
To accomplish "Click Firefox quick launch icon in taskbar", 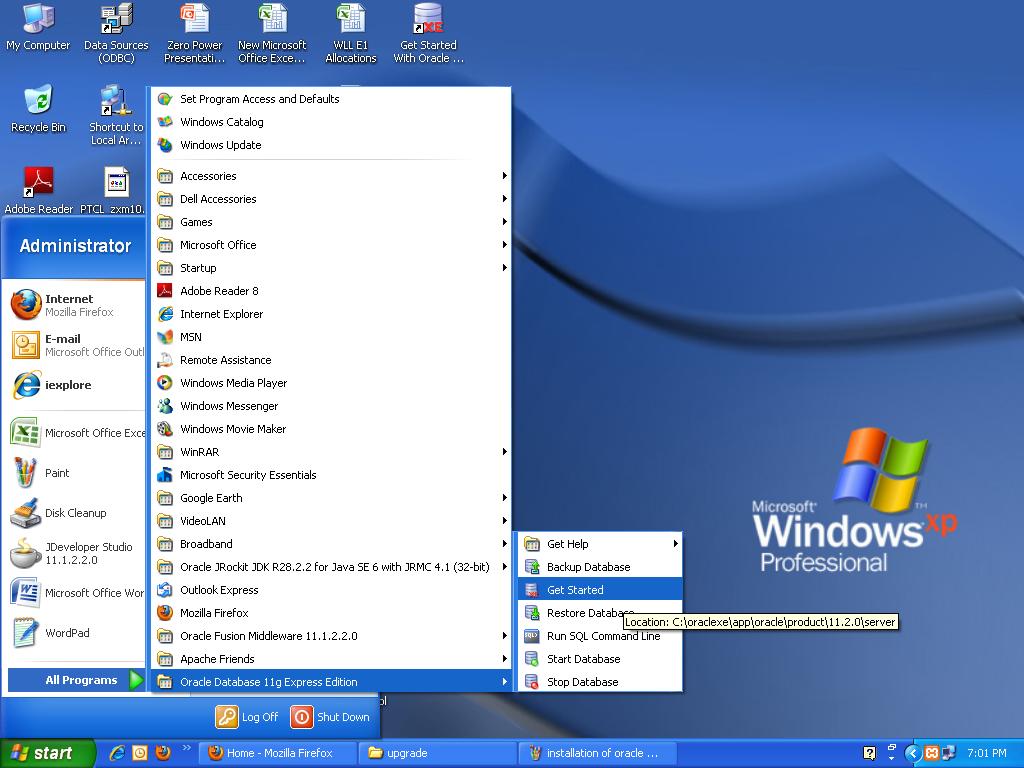I will pos(163,753).
